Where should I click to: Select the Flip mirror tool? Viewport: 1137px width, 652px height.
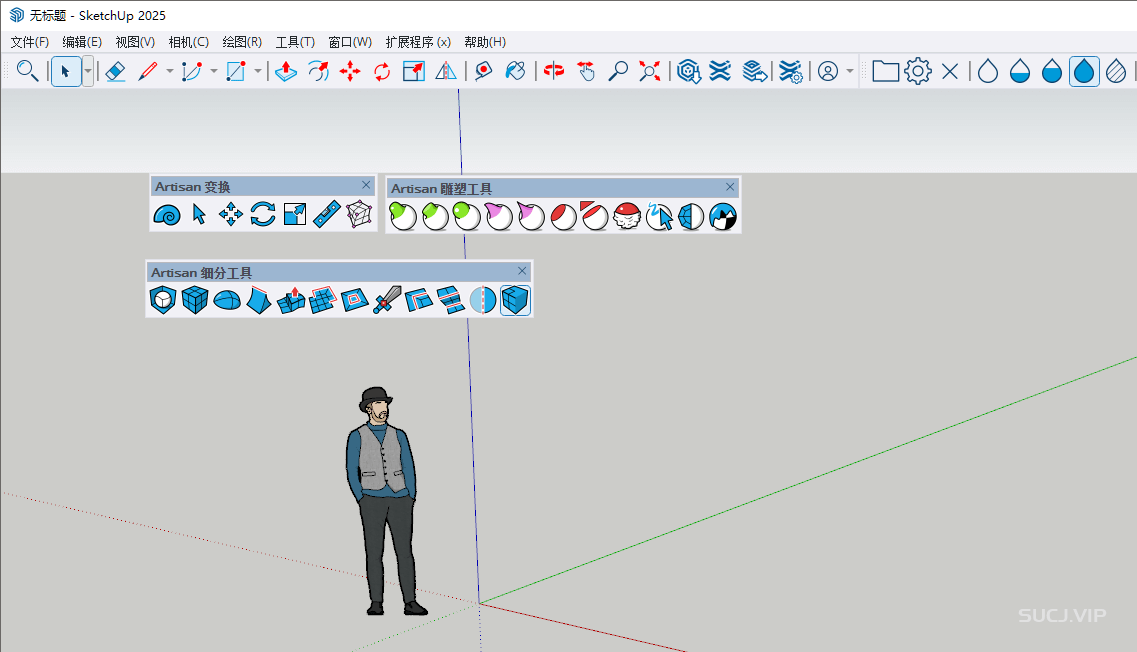[x=446, y=71]
